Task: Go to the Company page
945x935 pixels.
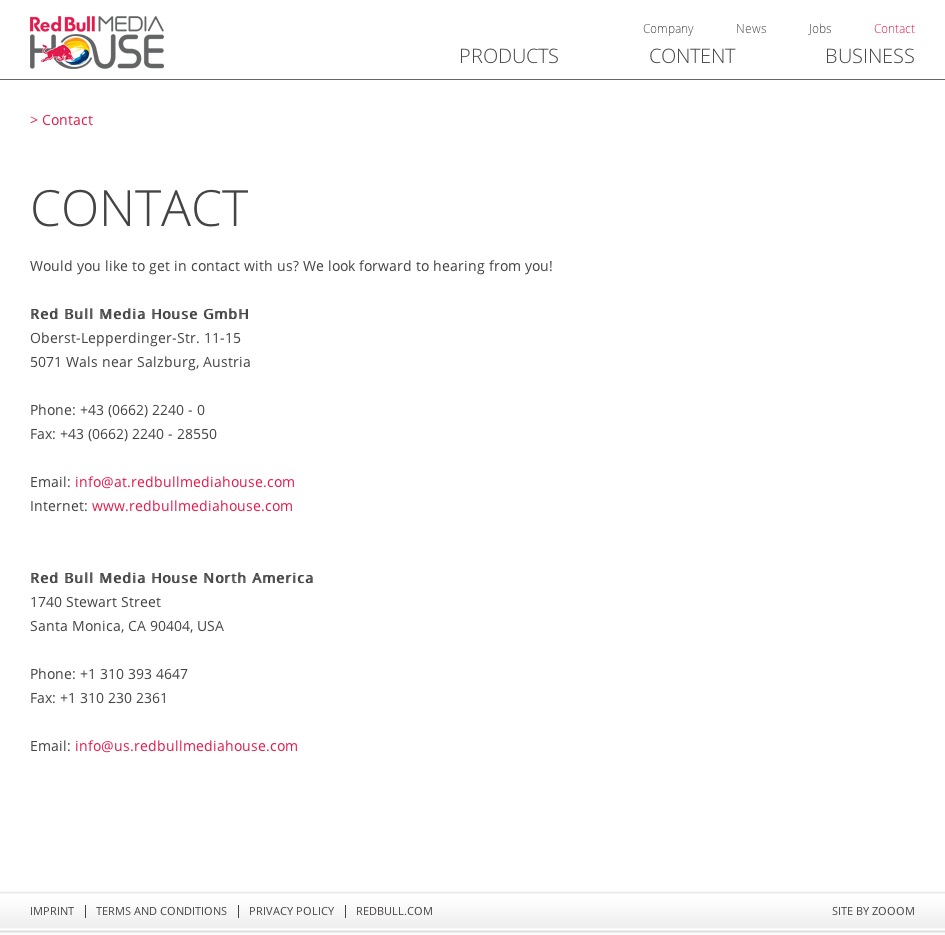Action: pos(668,29)
